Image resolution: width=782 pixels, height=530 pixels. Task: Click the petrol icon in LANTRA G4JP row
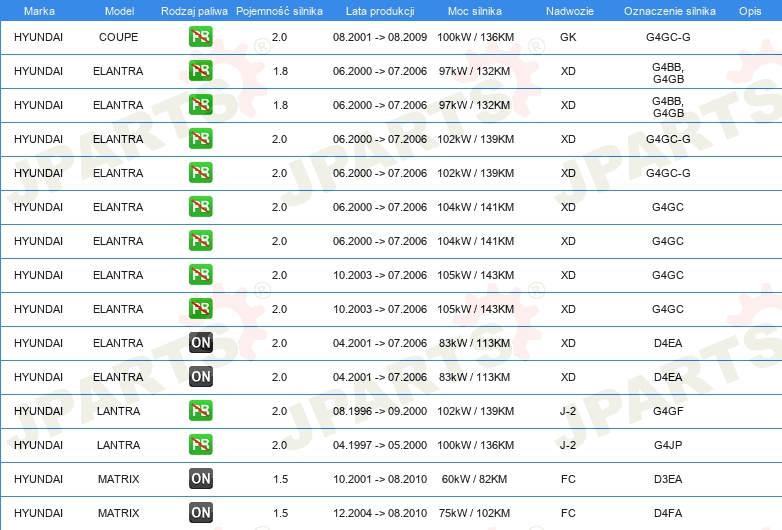pyautogui.click(x=200, y=445)
